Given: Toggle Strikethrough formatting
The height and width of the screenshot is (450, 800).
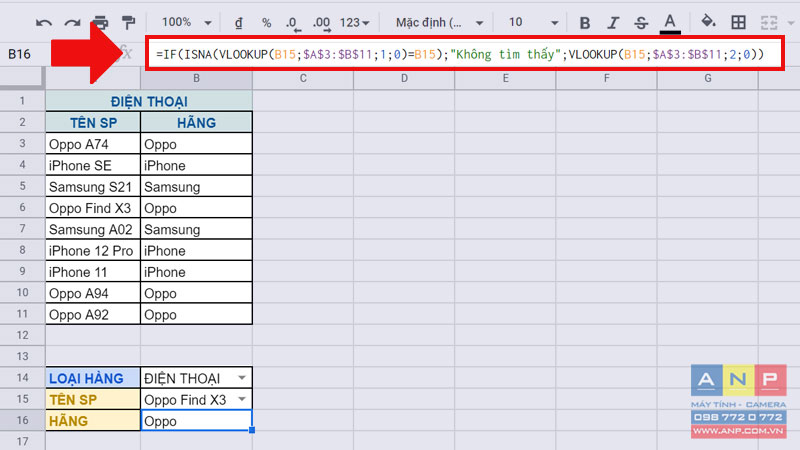Looking at the screenshot, I should 641,22.
